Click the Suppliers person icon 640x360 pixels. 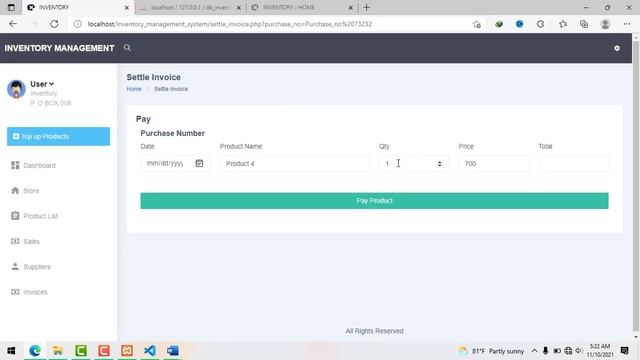click(x=15, y=266)
